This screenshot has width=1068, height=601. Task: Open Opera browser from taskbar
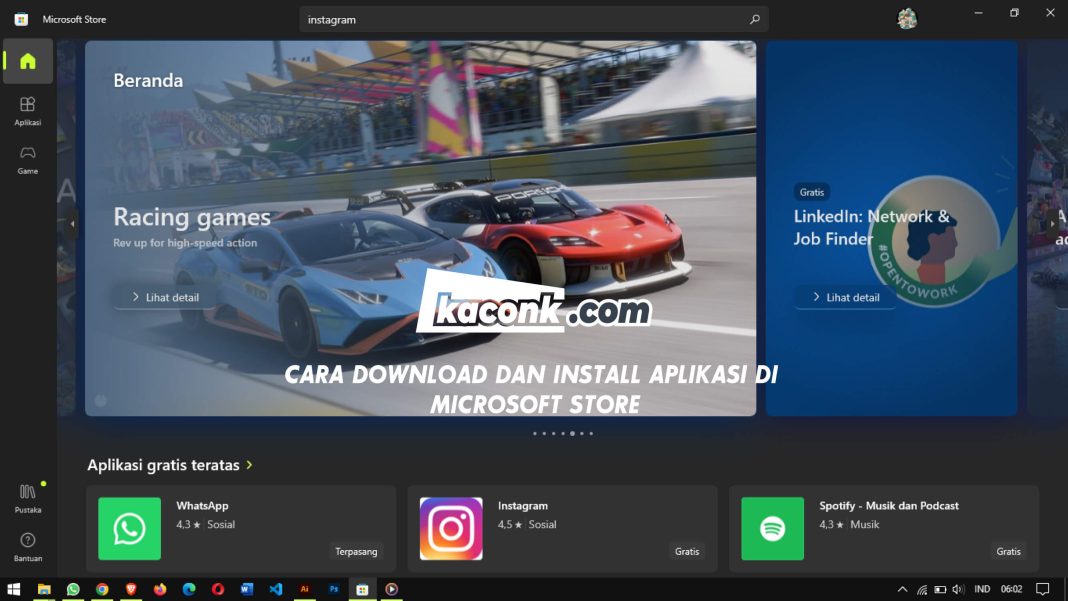pos(218,589)
